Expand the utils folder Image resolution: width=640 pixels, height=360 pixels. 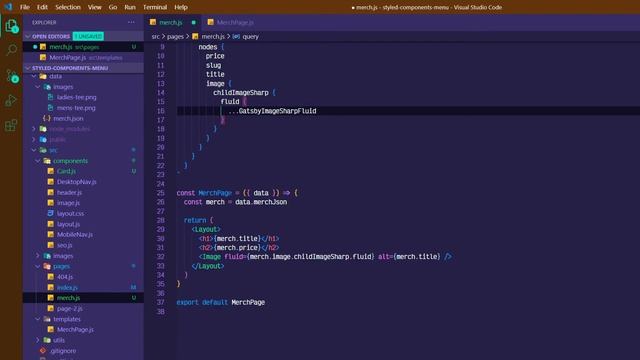(38, 340)
